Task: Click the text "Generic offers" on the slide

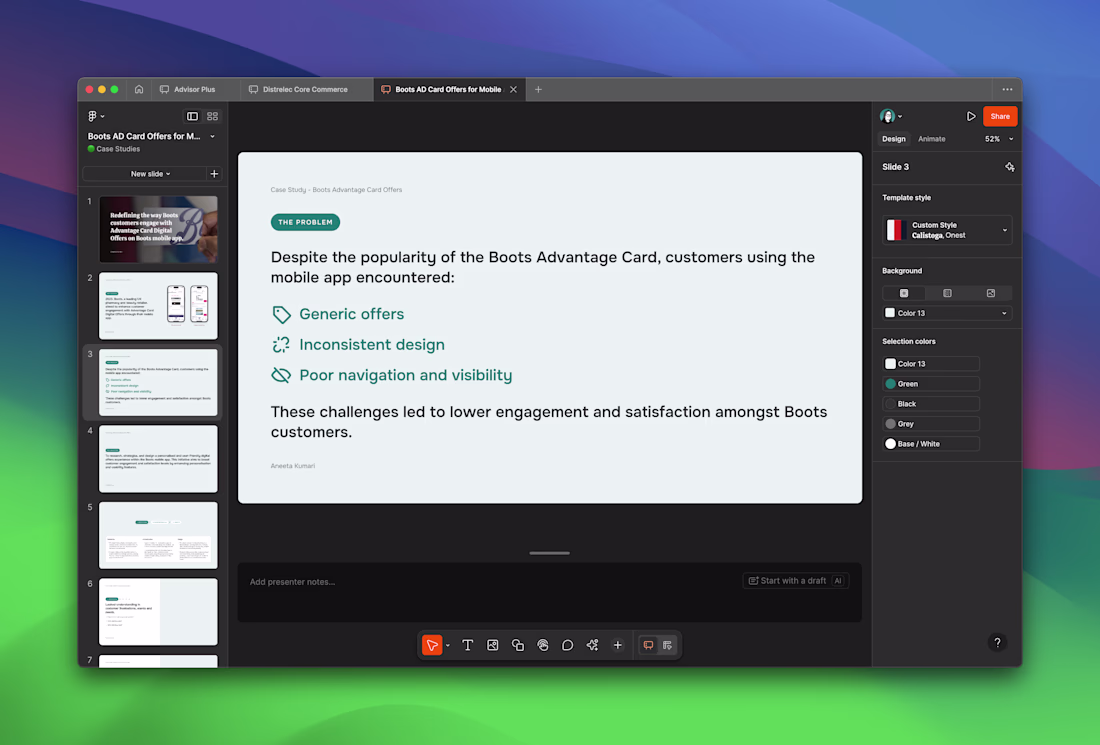Action: coord(351,314)
